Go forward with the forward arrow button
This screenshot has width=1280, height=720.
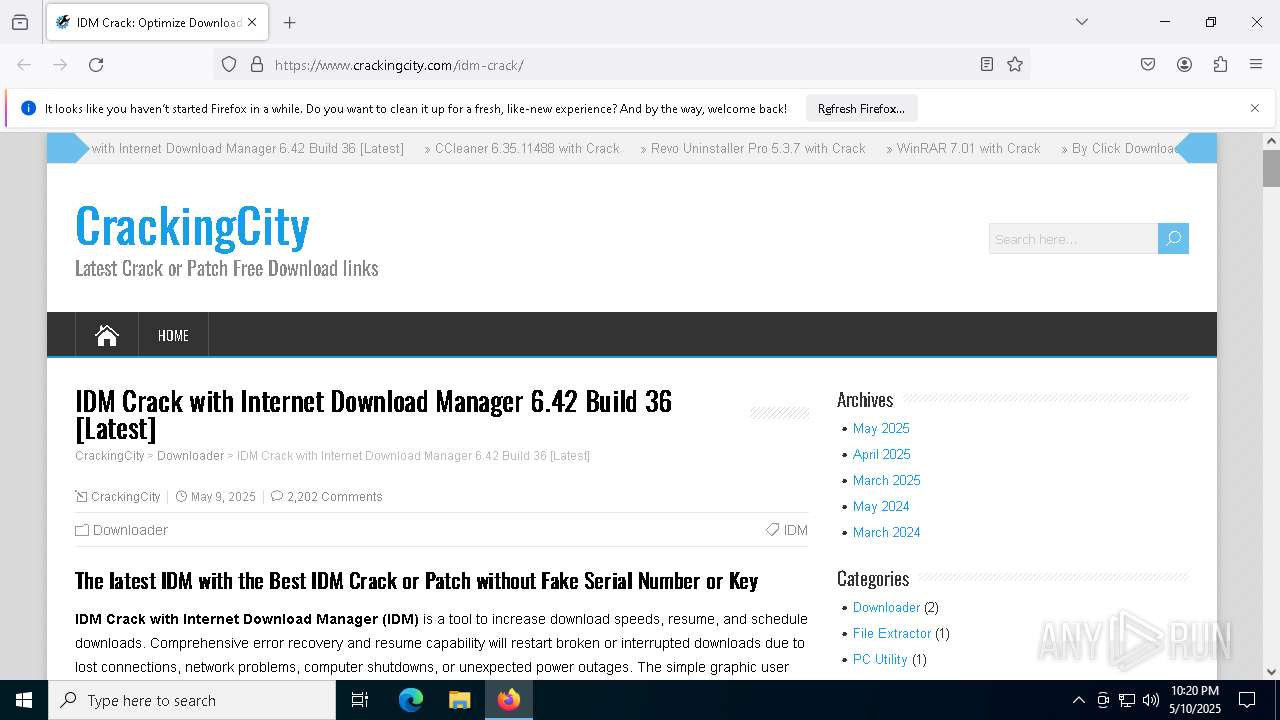(x=60, y=65)
